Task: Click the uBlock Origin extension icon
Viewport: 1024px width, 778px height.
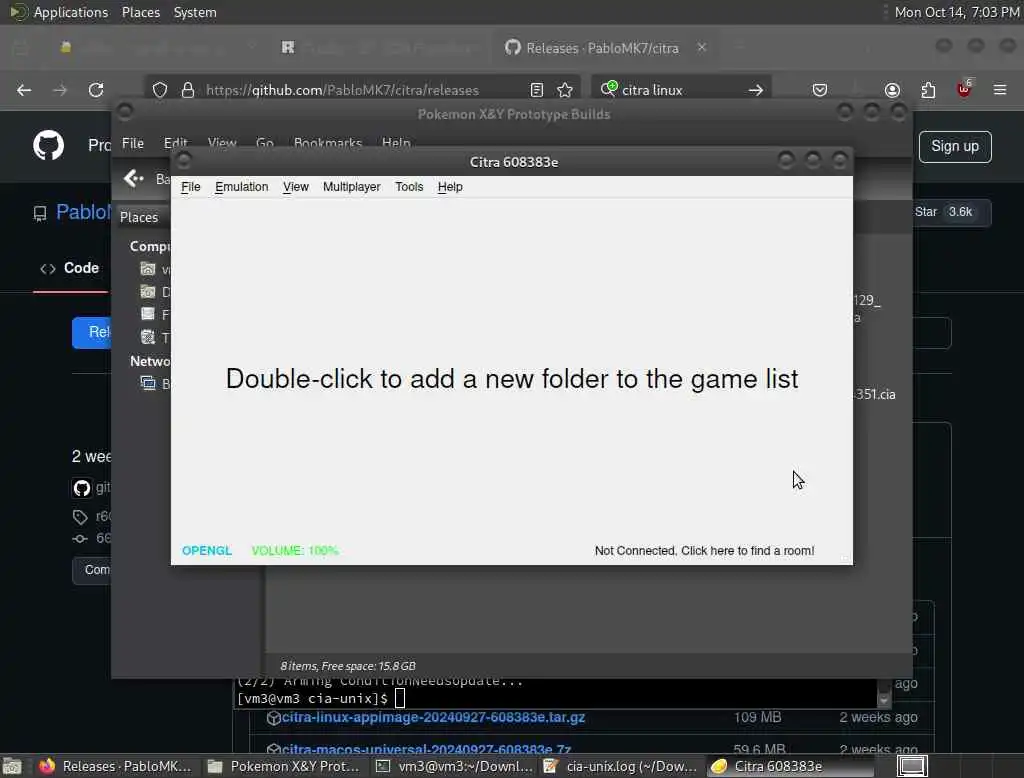Action: (964, 89)
